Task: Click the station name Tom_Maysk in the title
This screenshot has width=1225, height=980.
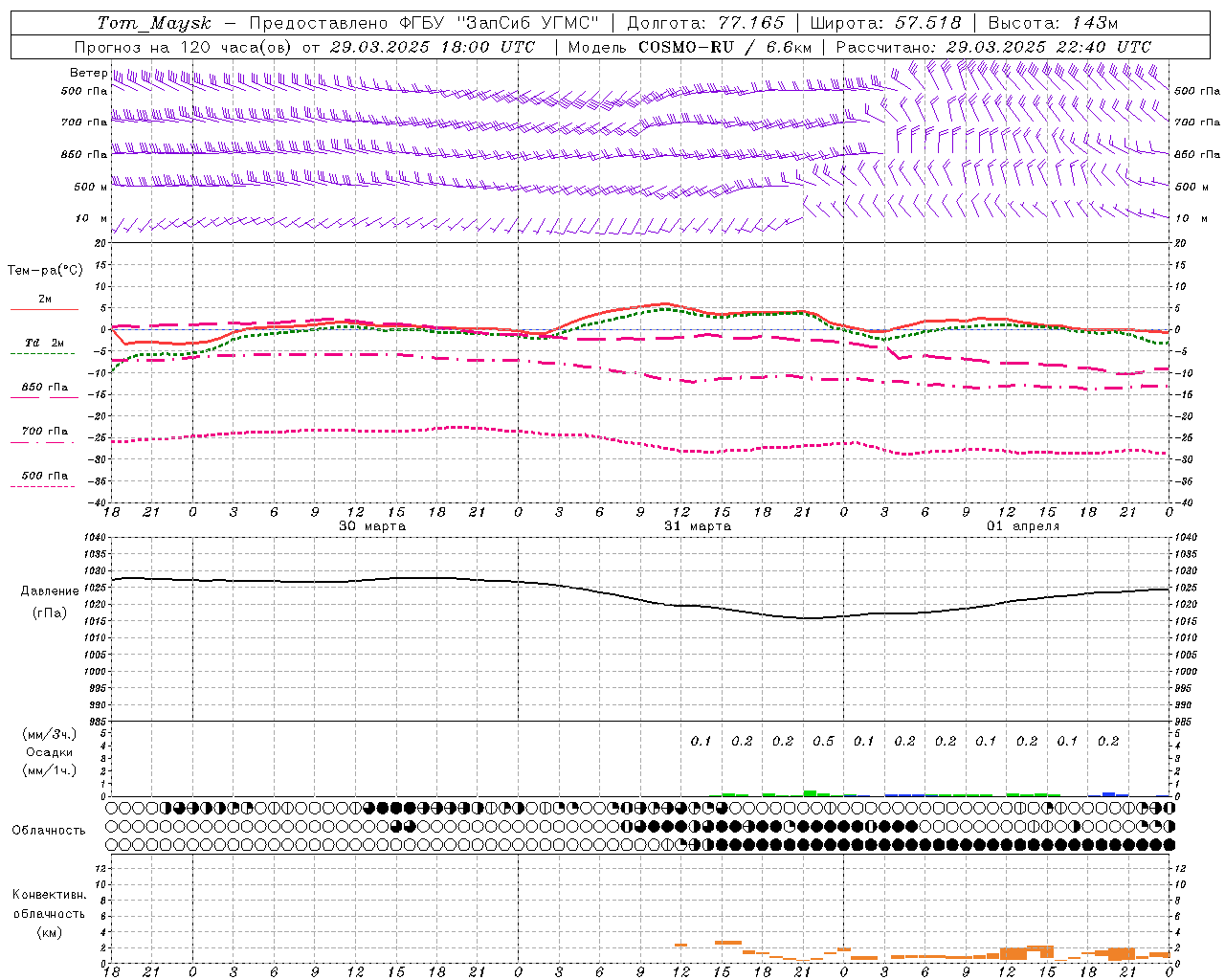Action: coord(153,24)
